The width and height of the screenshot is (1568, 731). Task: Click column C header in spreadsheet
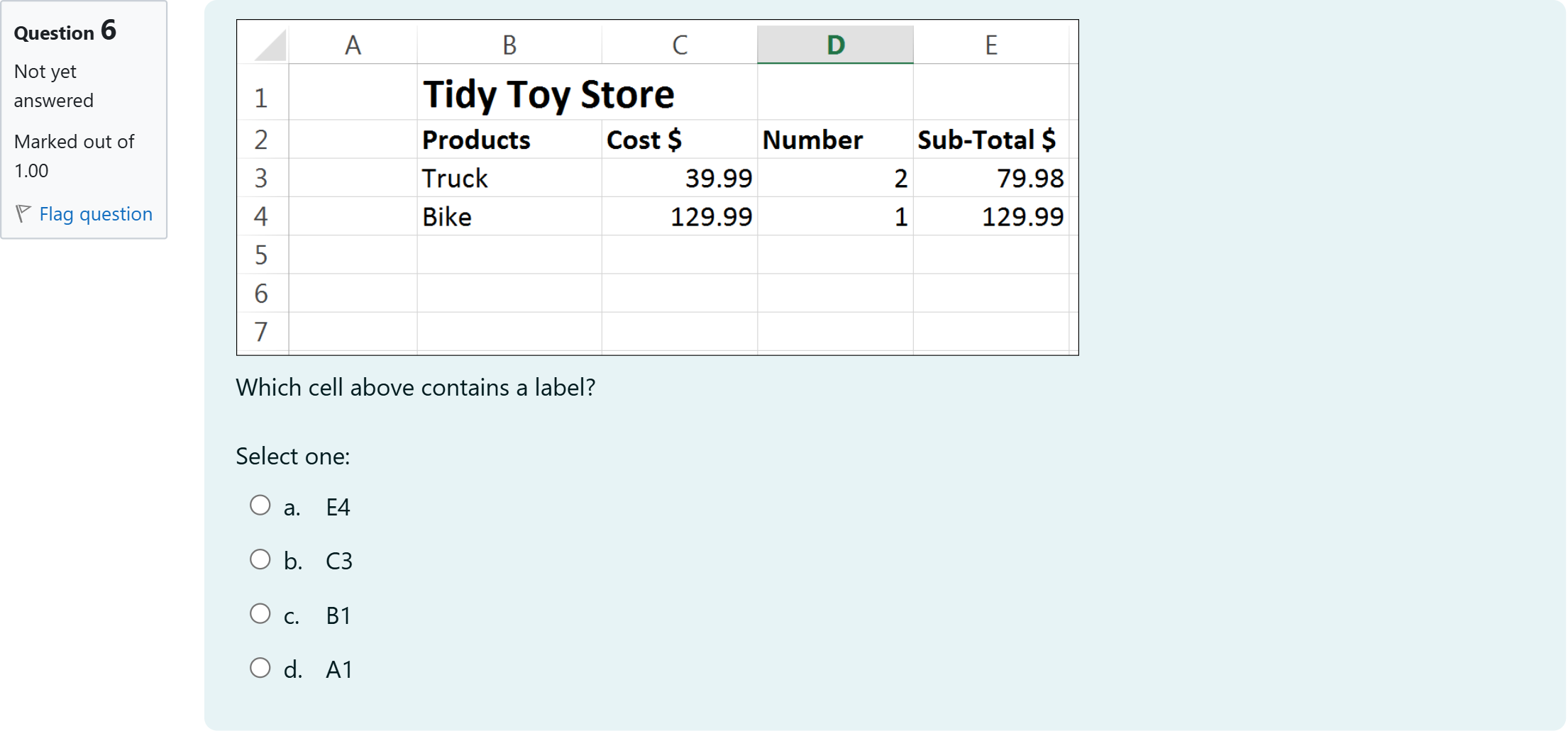680,45
